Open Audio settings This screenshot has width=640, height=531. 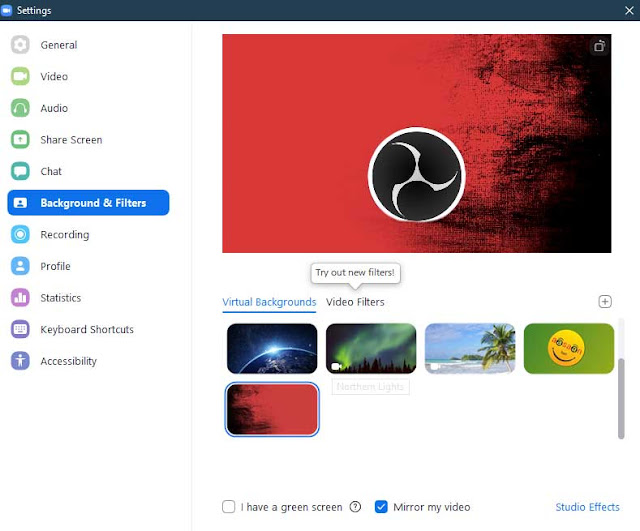coord(89,108)
